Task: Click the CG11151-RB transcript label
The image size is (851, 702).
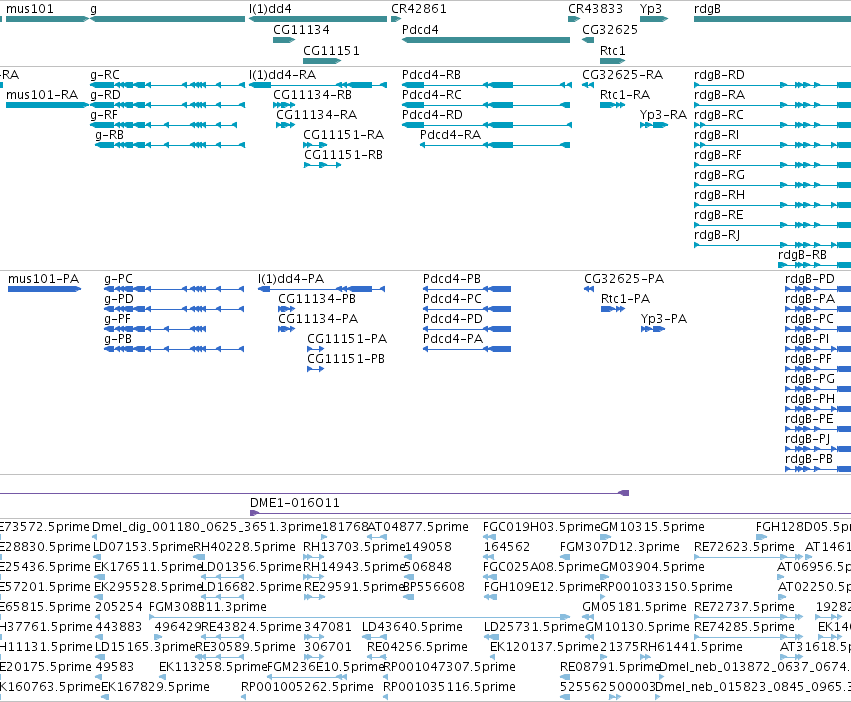Action: tap(344, 155)
